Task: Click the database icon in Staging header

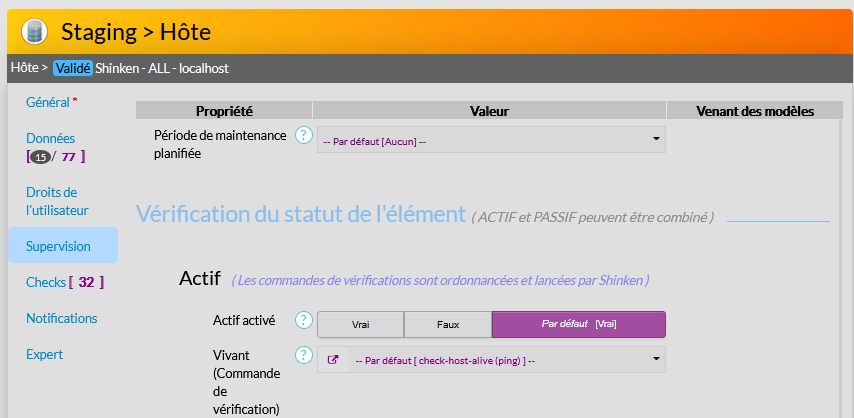Action: pos(35,31)
